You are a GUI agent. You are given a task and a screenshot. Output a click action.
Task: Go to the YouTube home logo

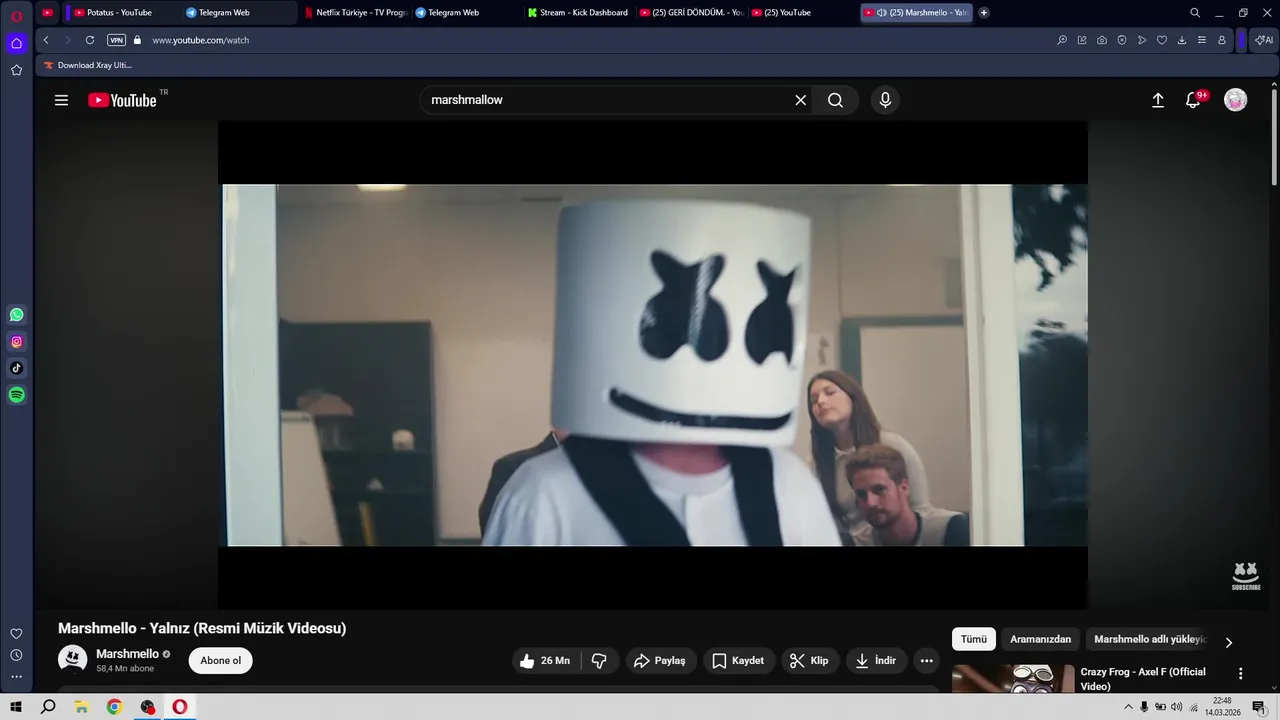122,100
